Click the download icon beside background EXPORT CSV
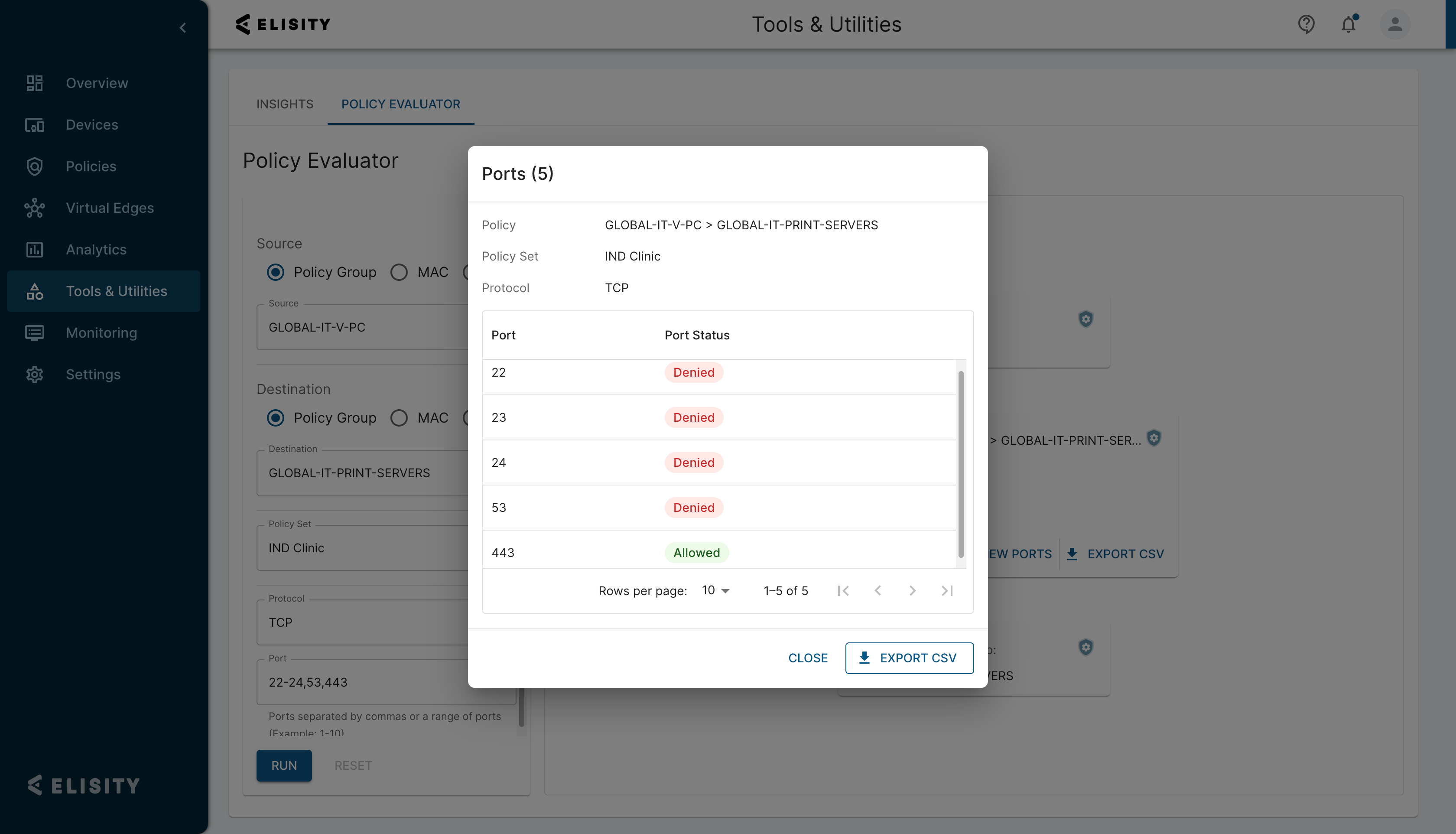 coord(1072,554)
